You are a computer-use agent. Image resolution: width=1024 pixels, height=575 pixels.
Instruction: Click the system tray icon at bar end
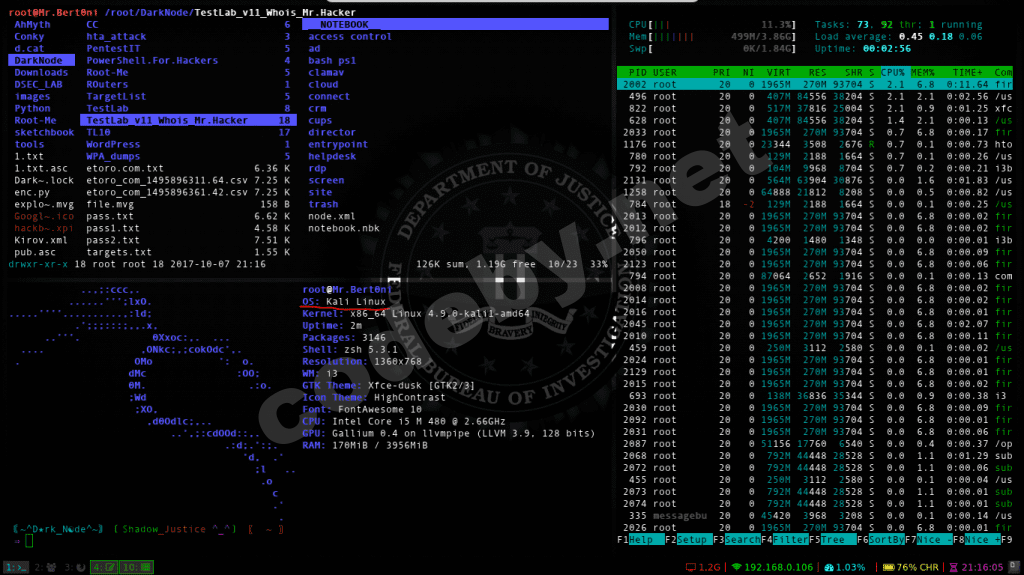pos(1014,566)
